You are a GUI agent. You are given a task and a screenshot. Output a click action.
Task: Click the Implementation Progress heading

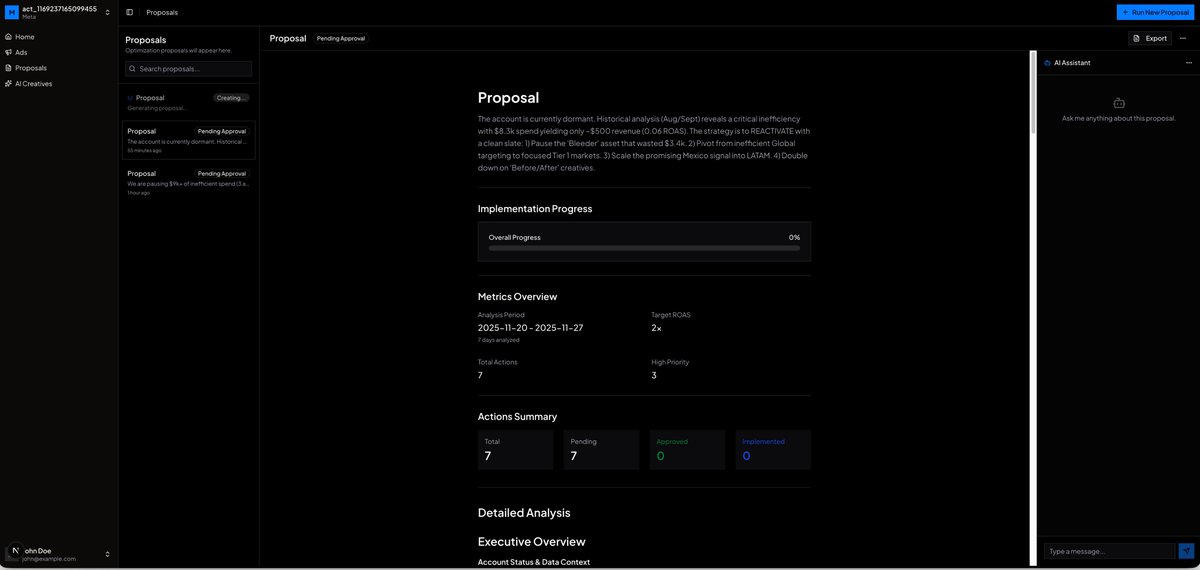(535, 209)
